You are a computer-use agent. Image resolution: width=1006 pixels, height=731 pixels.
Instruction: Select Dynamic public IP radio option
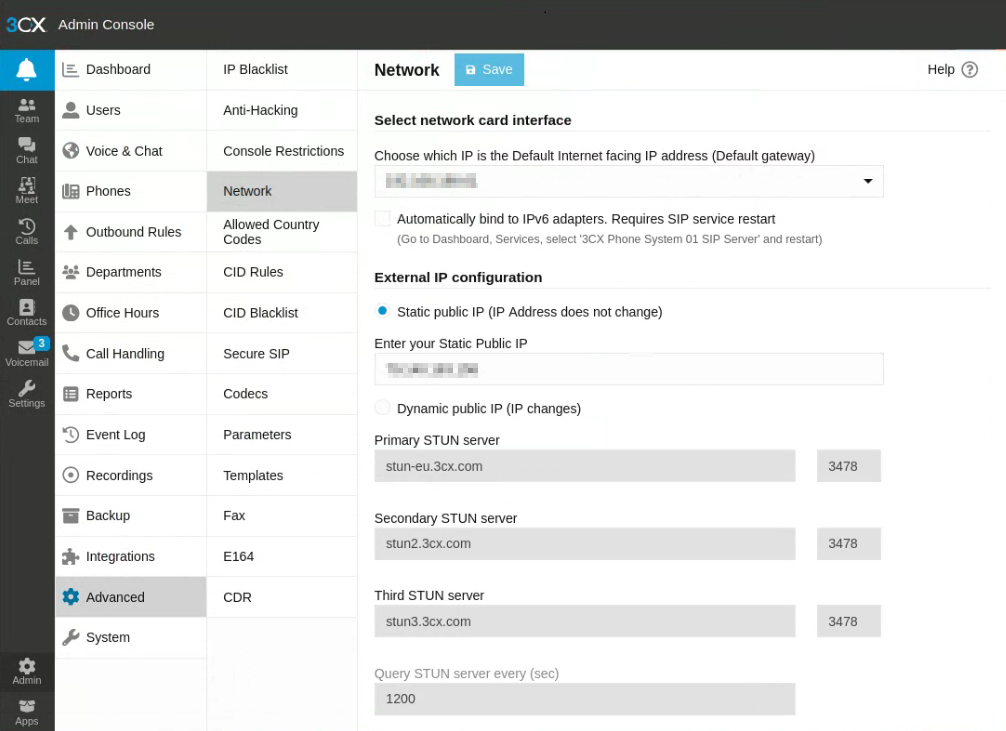tap(382, 408)
